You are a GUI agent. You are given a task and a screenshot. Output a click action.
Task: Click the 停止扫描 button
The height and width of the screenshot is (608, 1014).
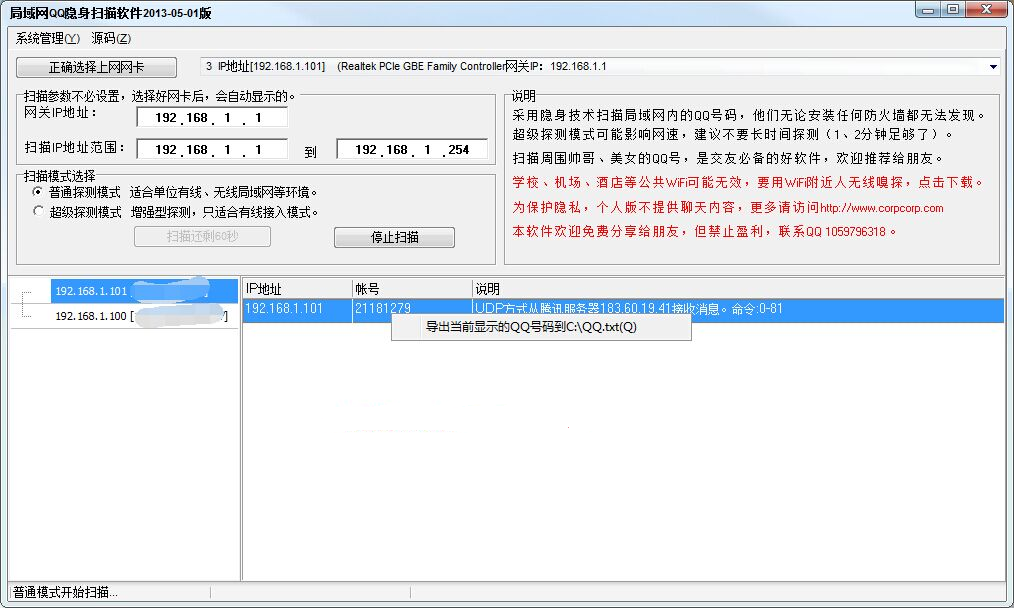click(394, 237)
